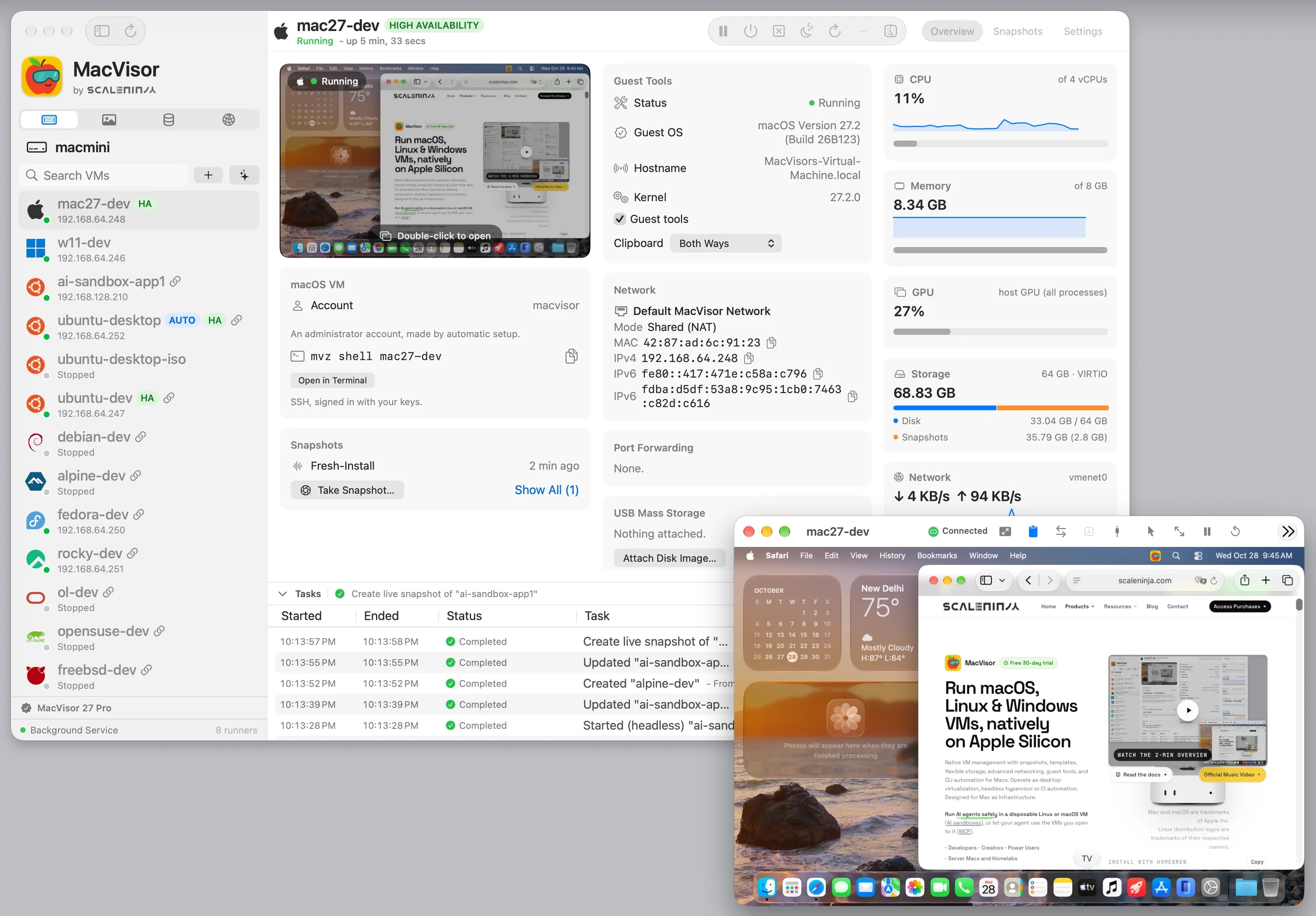Select the Overview tab
The image size is (1316, 916).
[x=952, y=32]
